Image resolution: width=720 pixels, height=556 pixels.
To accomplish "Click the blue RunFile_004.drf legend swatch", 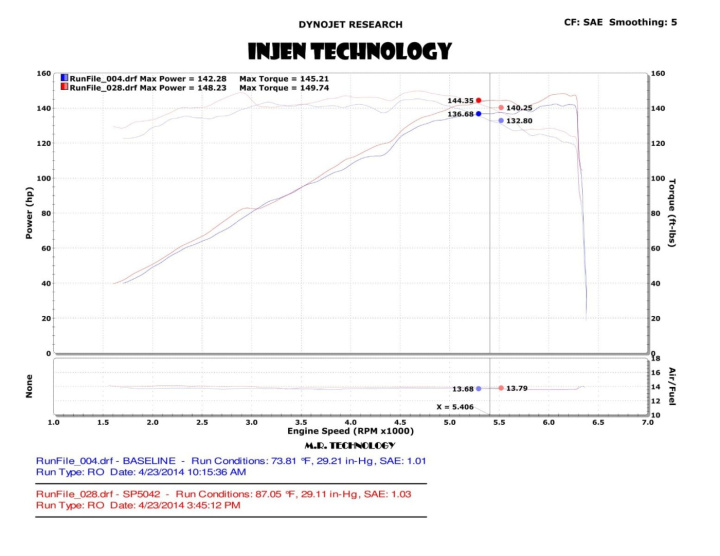I will (x=64, y=77).
